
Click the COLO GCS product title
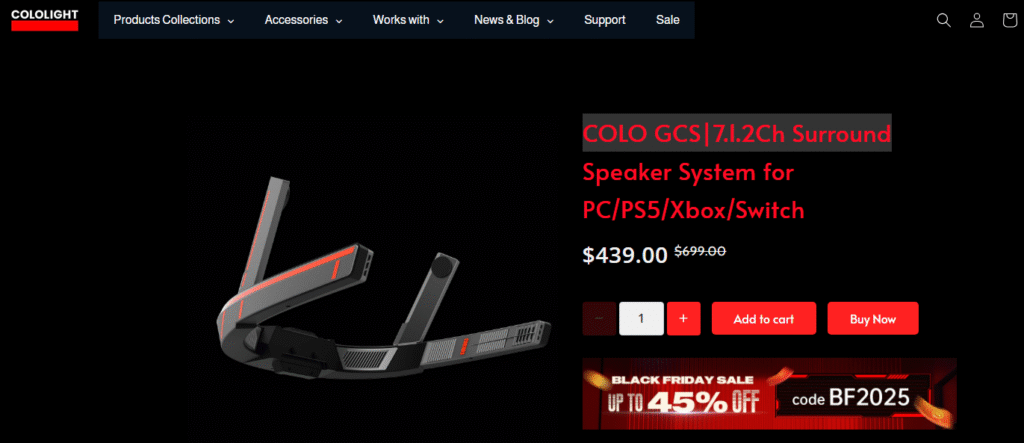(x=737, y=172)
